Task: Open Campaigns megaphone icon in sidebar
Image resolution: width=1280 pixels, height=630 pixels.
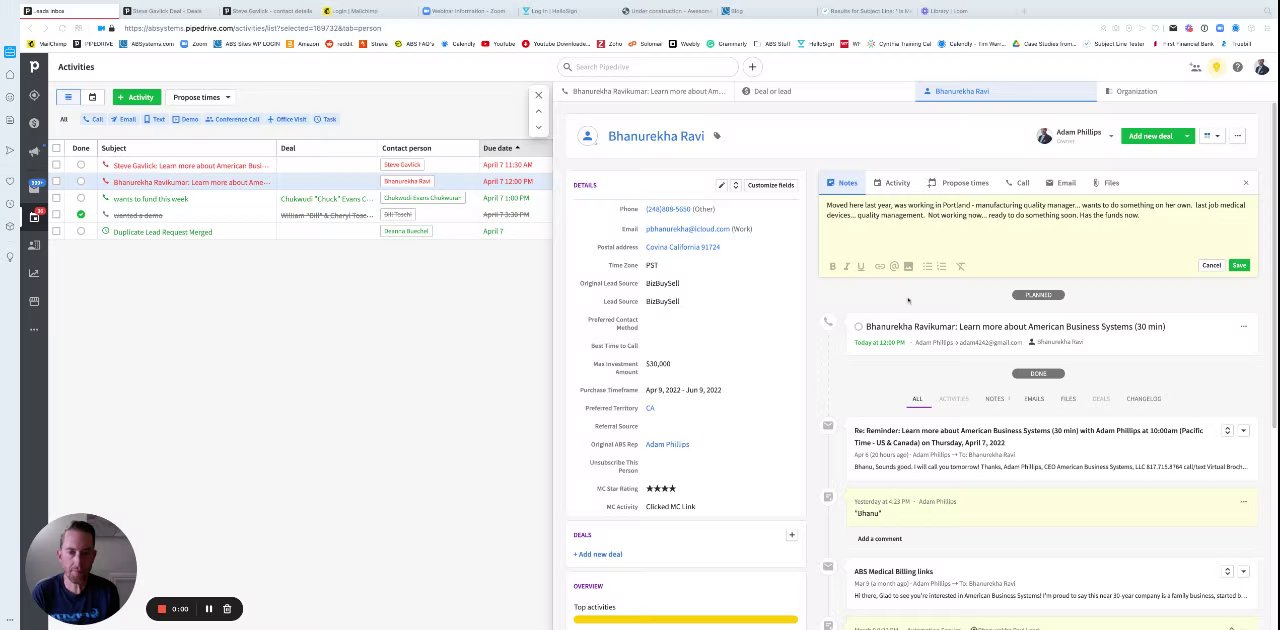Action: click(34, 151)
